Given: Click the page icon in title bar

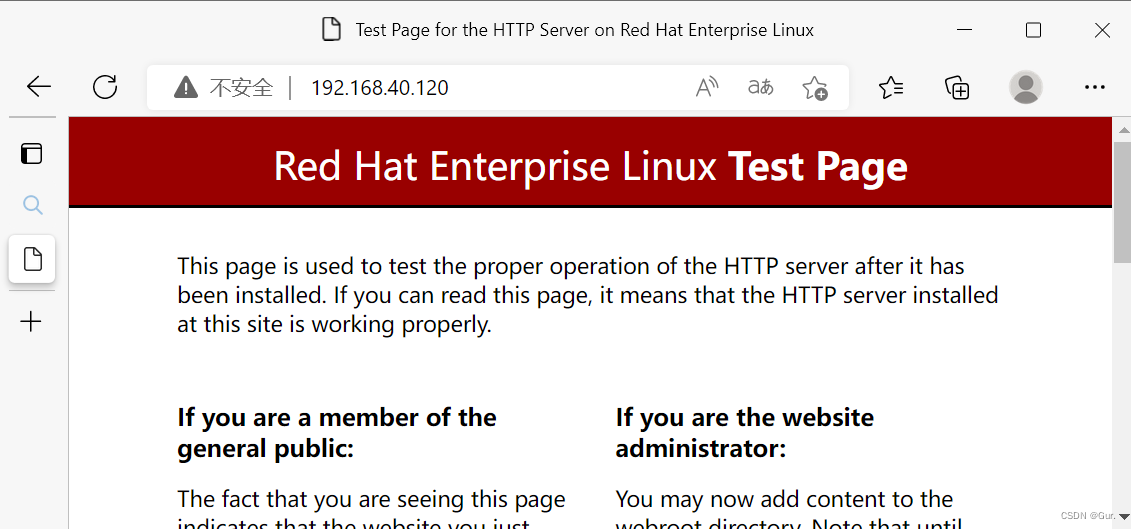Looking at the screenshot, I should 330,30.
